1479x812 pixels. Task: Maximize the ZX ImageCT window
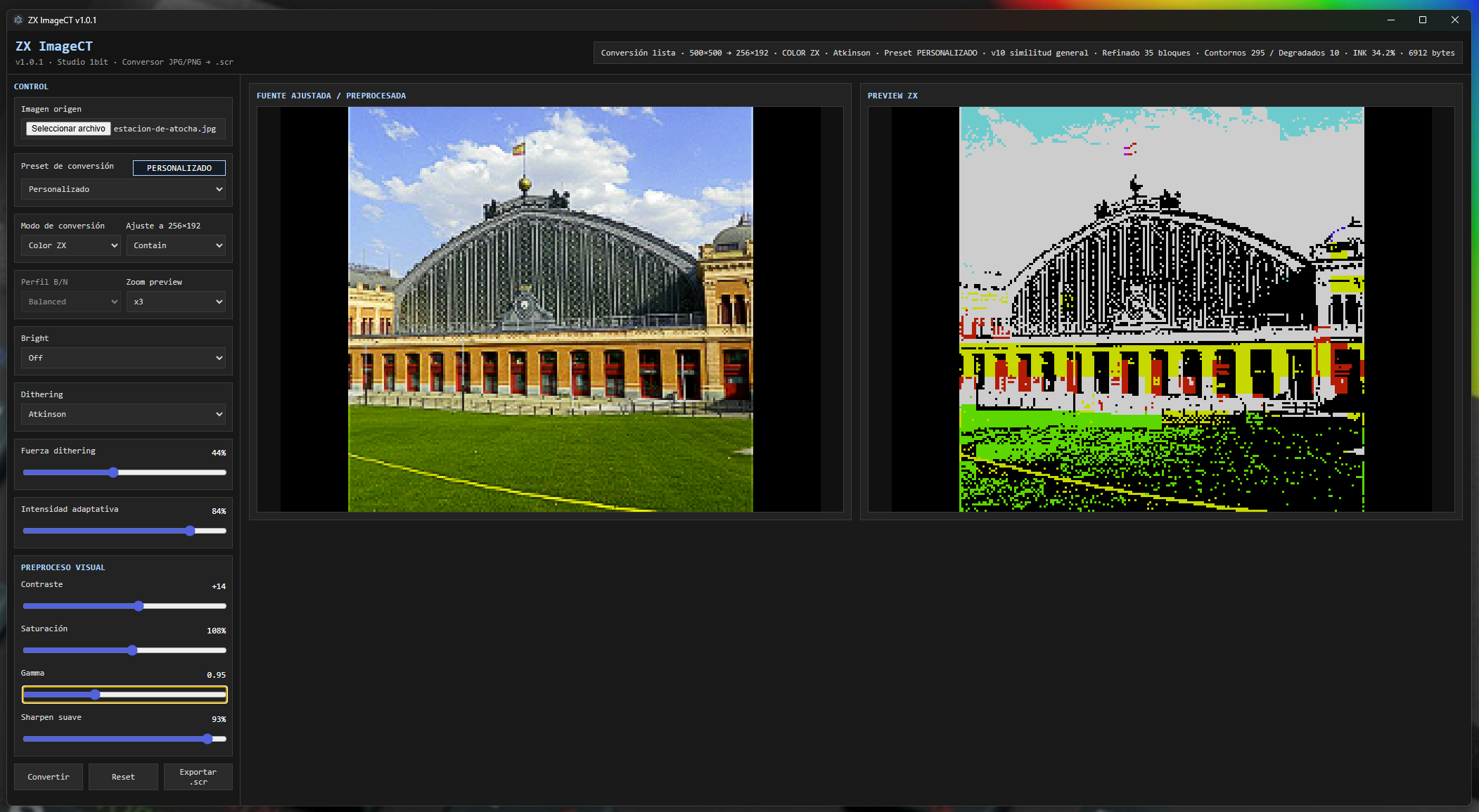[1423, 20]
